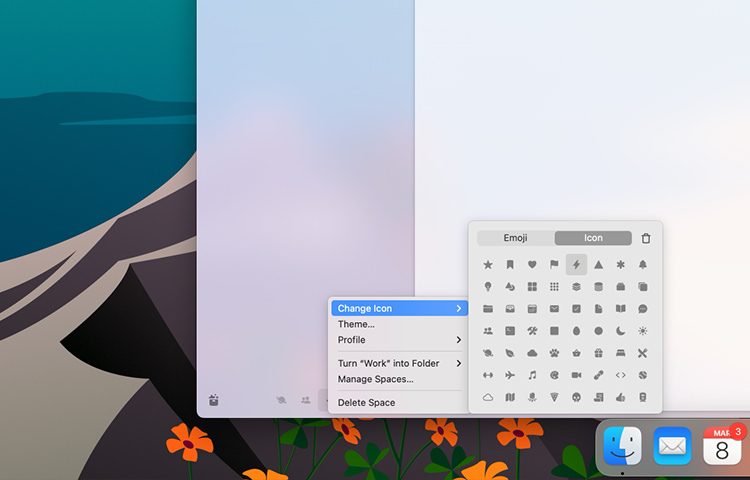Choose the bed icon
The width and height of the screenshot is (750, 480).
(620, 353)
